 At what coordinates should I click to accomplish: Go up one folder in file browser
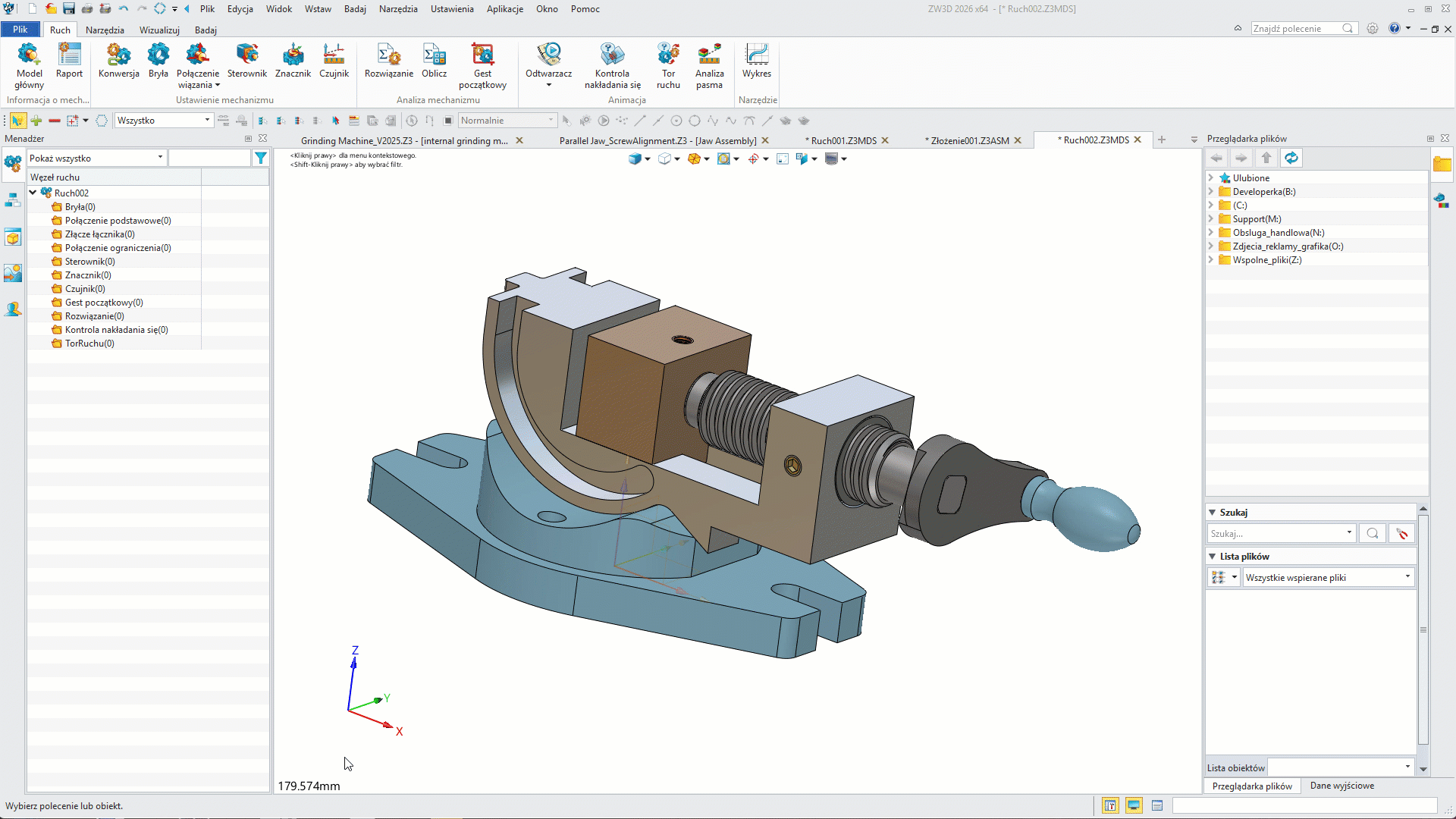[1266, 158]
